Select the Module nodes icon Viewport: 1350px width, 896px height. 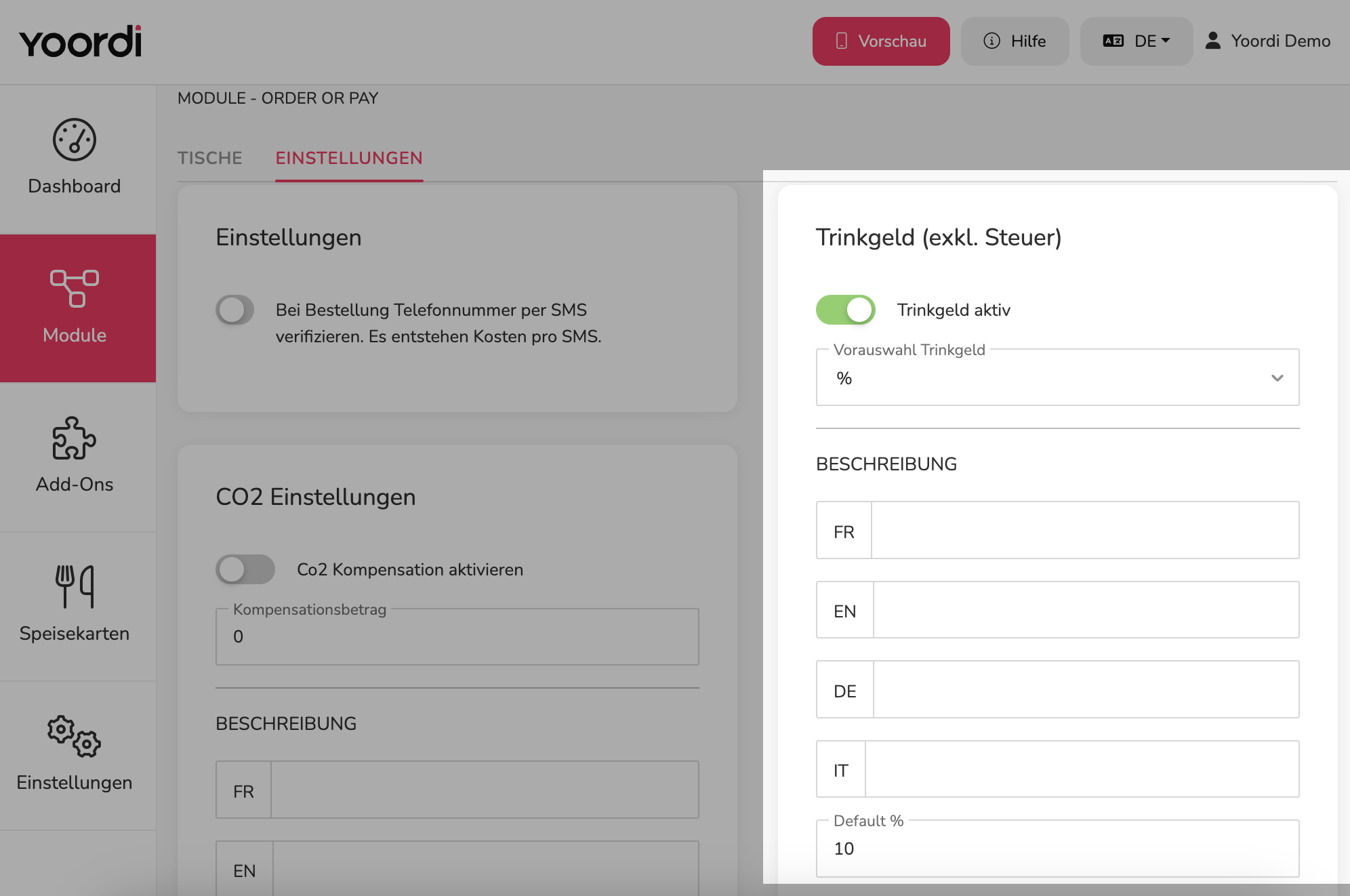tap(75, 288)
